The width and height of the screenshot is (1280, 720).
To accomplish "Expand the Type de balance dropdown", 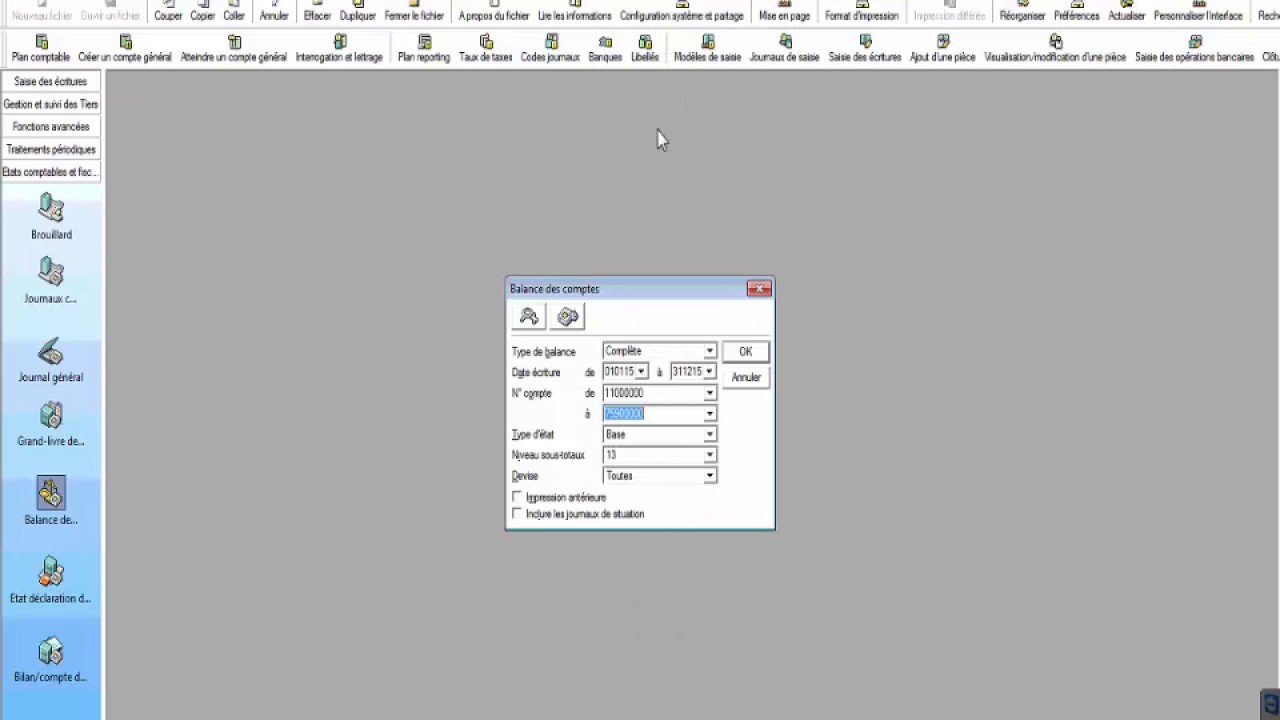I will pyautogui.click(x=709, y=351).
